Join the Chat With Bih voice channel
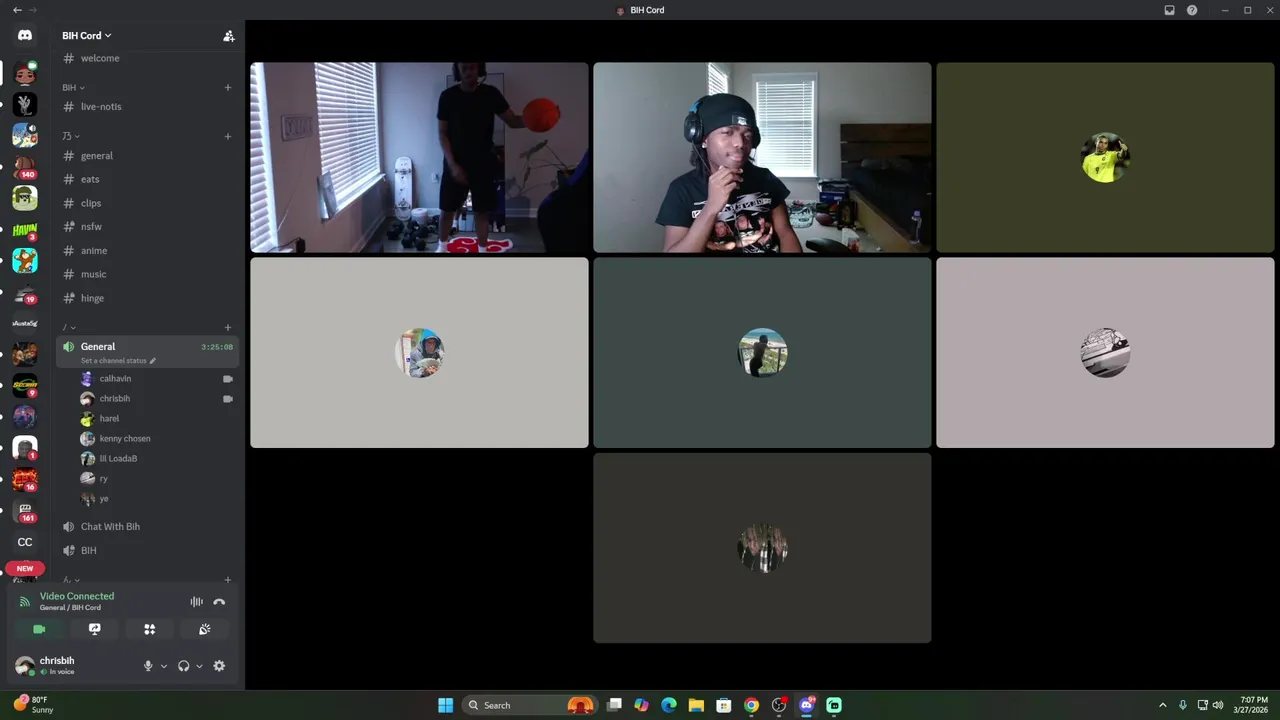Screen dimensions: 1280x720 point(147,527)
